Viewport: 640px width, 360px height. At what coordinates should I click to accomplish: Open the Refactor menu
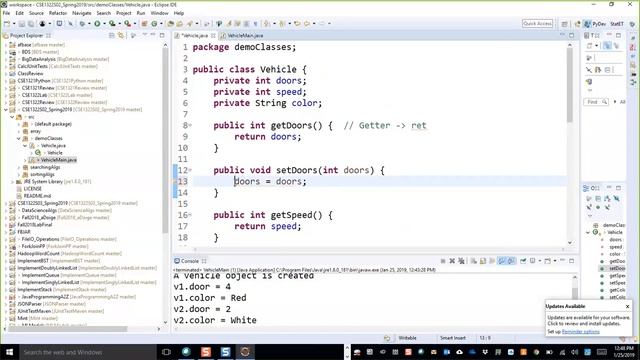tap(58, 13)
